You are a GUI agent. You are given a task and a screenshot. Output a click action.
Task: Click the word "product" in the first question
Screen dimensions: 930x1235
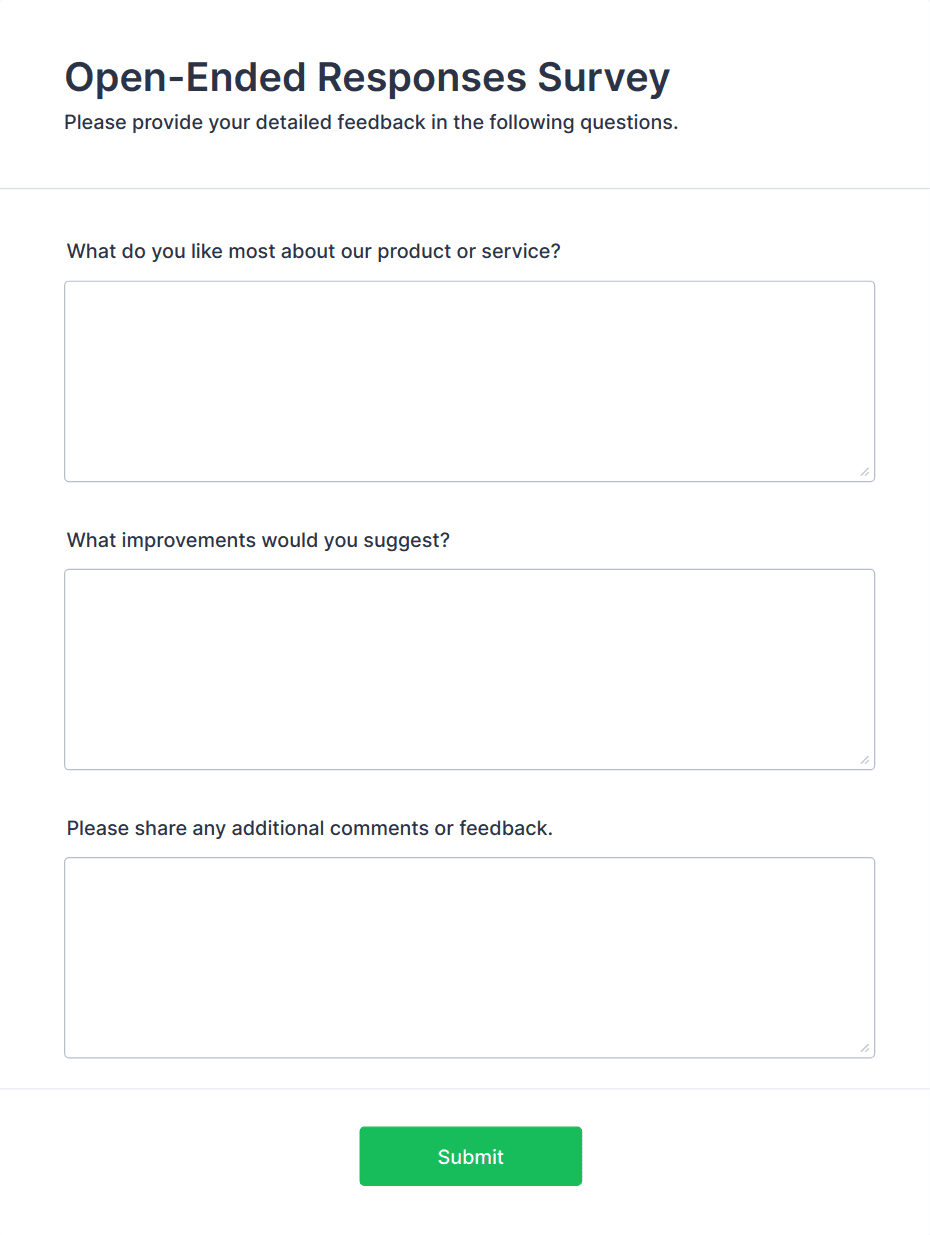tap(413, 251)
